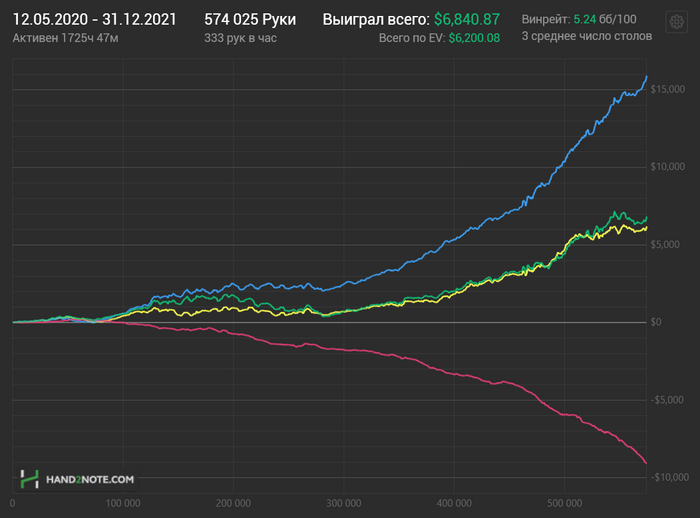
Task: Click the -$10,000 axis label
Action: [x=669, y=477]
